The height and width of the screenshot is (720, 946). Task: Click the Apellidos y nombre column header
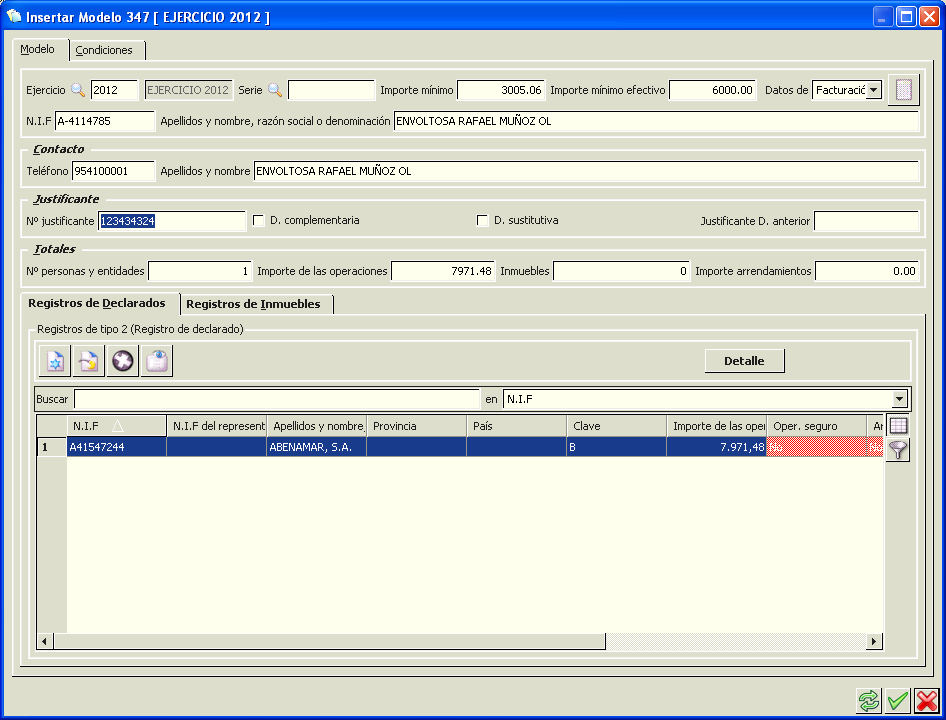(316, 425)
